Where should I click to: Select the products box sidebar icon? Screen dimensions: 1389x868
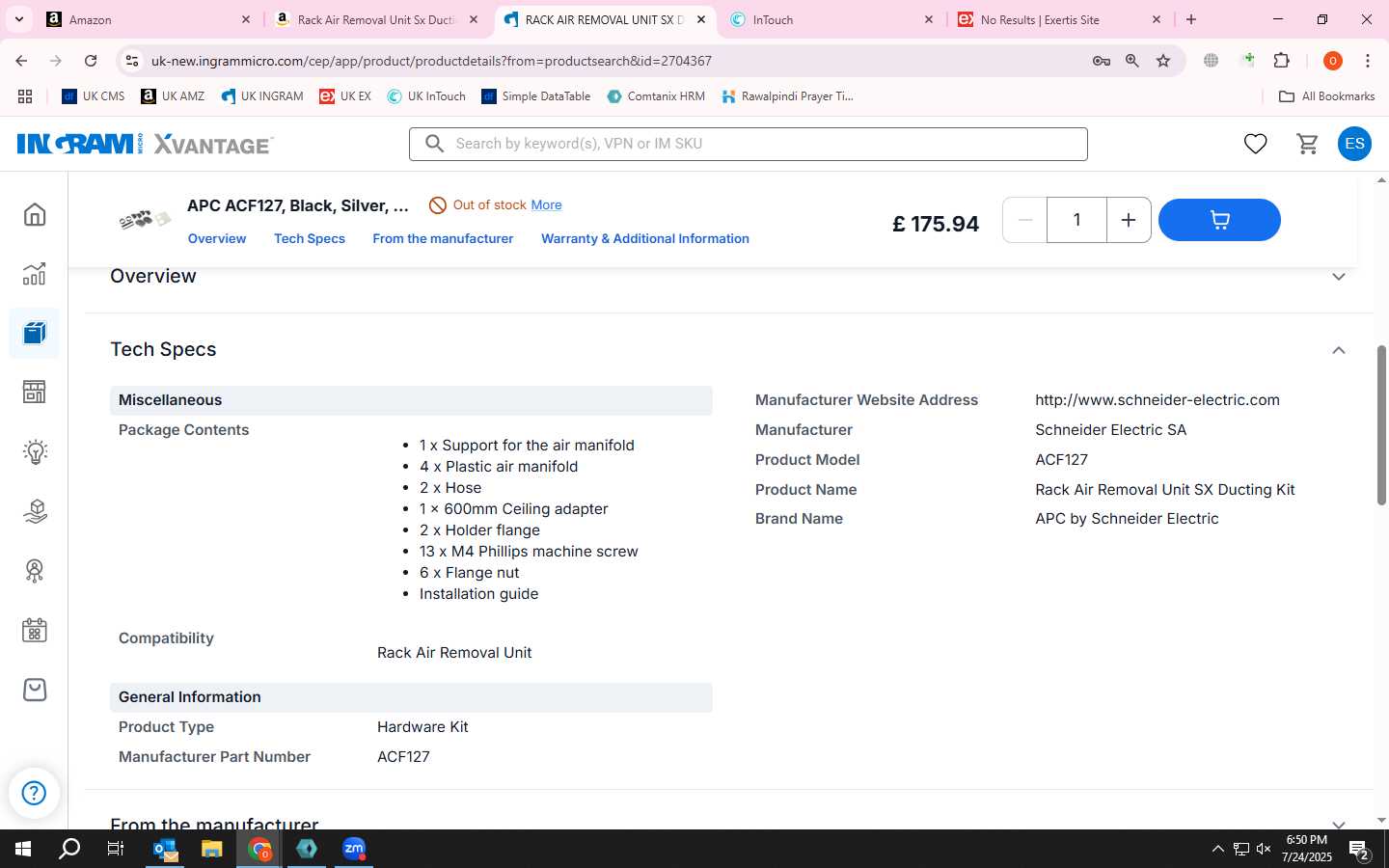point(35,333)
